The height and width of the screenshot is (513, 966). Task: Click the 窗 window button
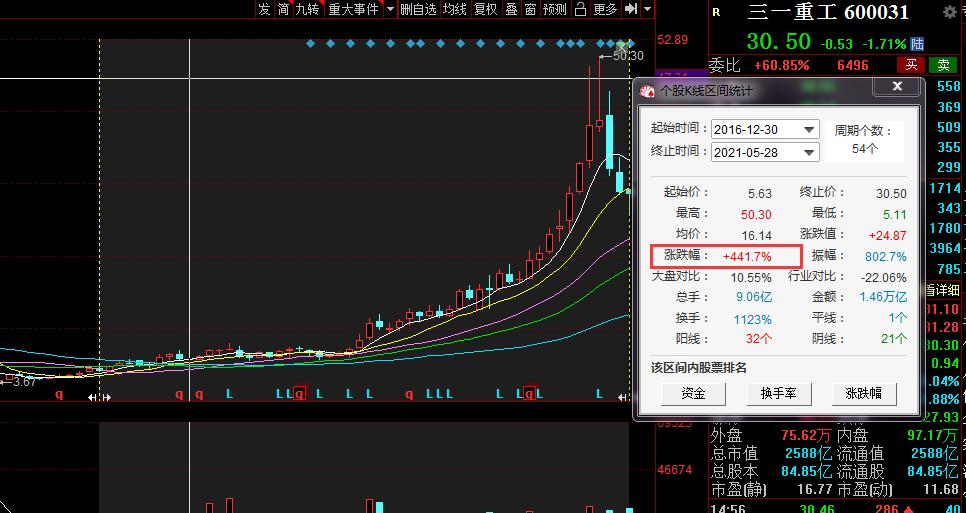tap(530, 9)
